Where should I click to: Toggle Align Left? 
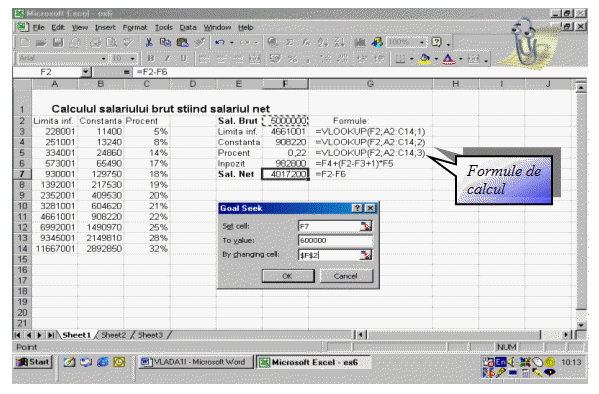coord(205,59)
